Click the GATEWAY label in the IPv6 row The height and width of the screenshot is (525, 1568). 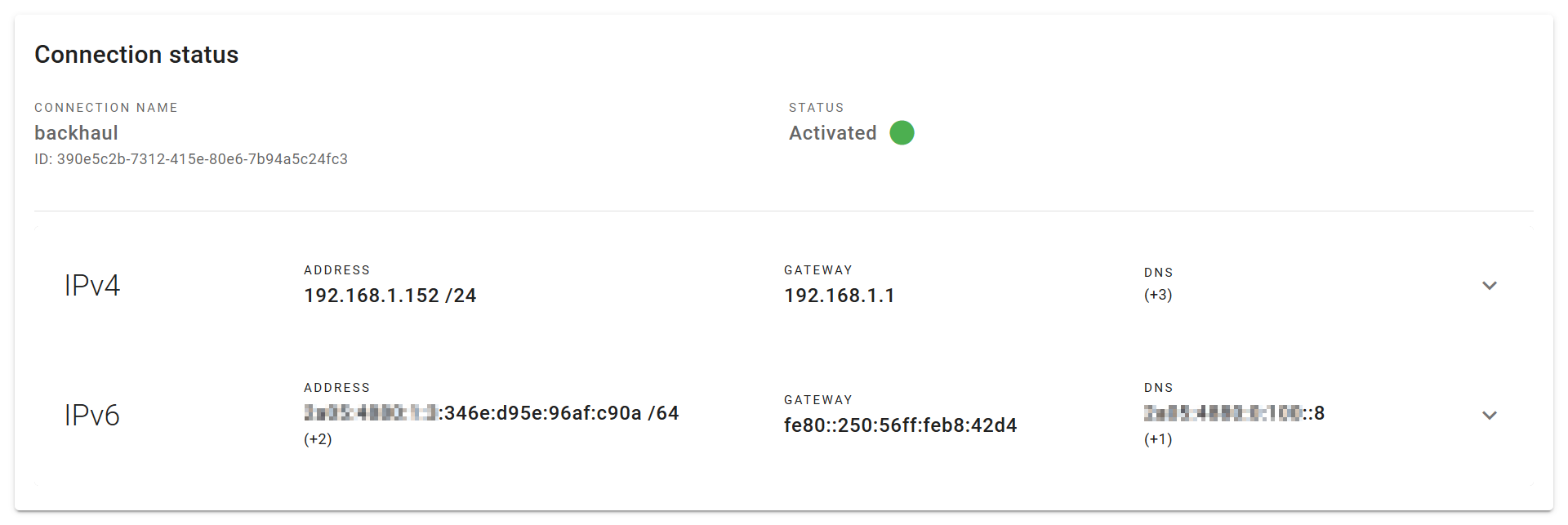[x=817, y=400]
